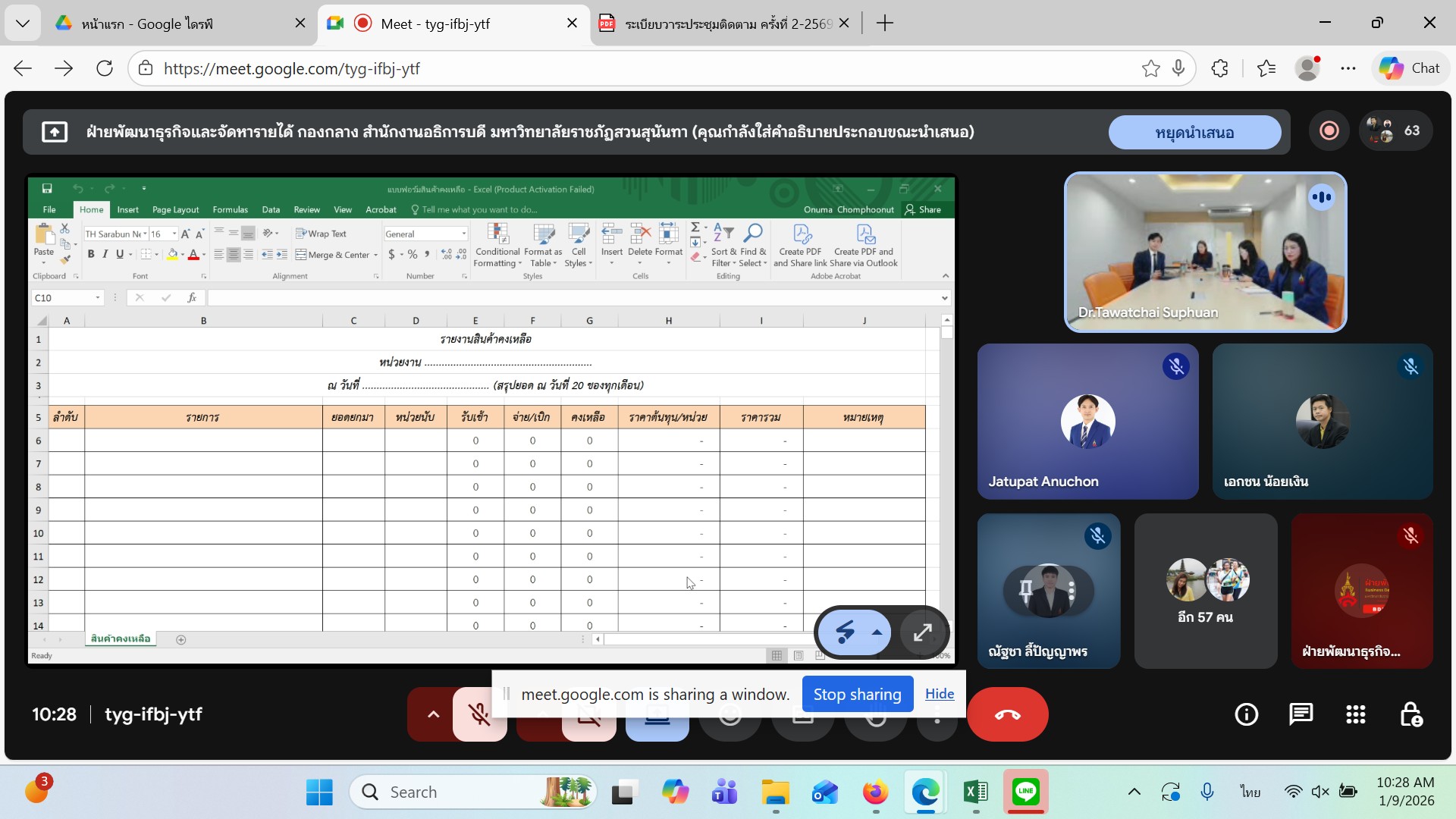
Task: Expand audio settings chevron beside microphone
Action: [433, 714]
